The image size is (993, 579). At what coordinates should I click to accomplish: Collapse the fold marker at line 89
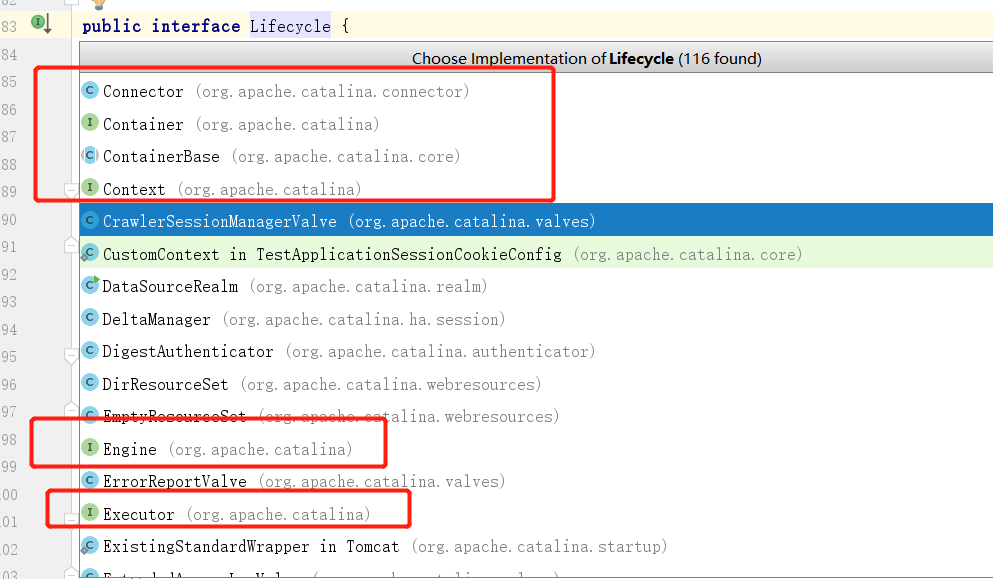(71, 189)
